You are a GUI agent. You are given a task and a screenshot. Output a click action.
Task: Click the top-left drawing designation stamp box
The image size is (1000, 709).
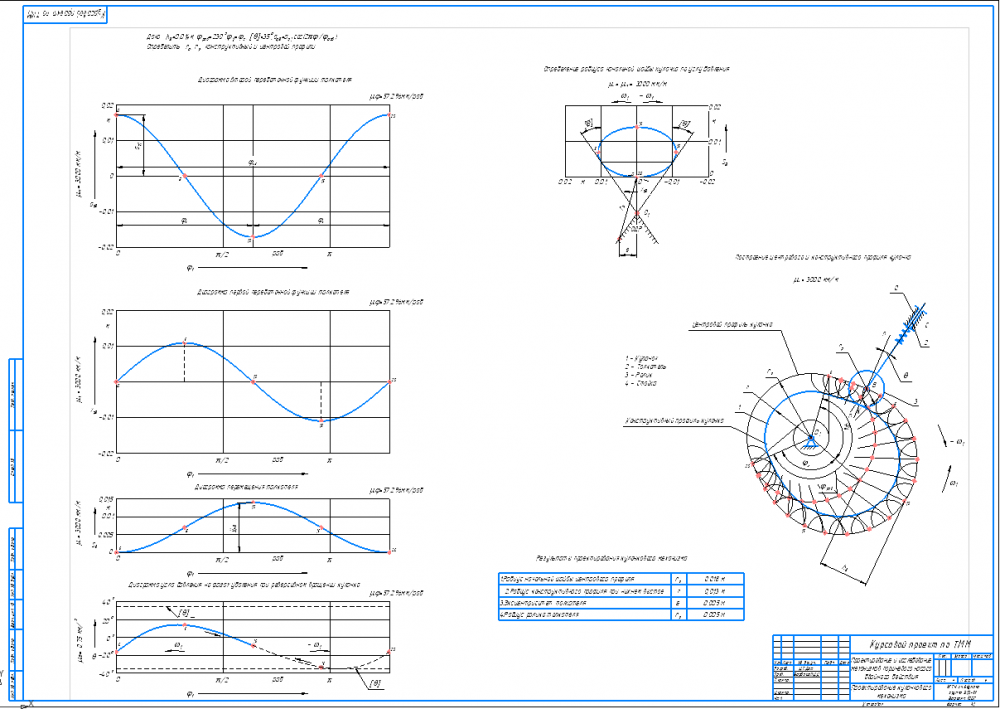66,14
